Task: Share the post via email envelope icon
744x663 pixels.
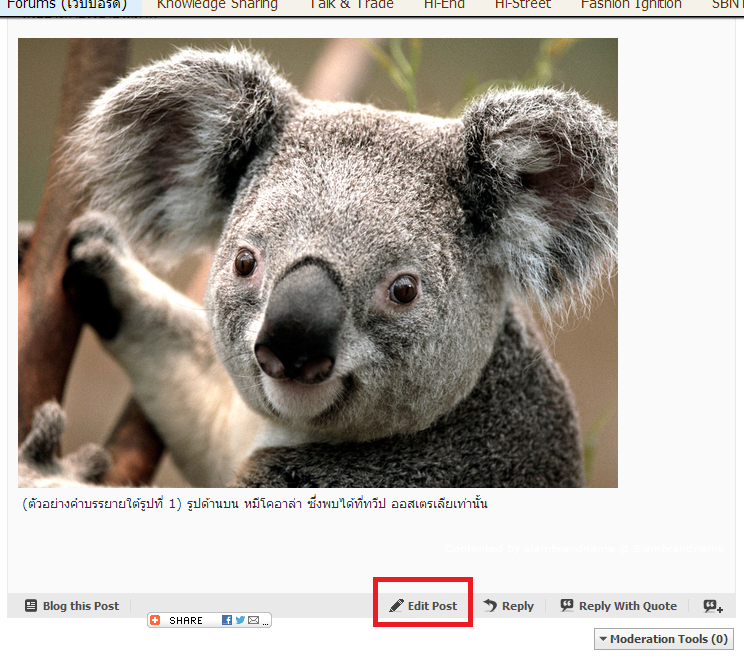Action: pos(253,621)
